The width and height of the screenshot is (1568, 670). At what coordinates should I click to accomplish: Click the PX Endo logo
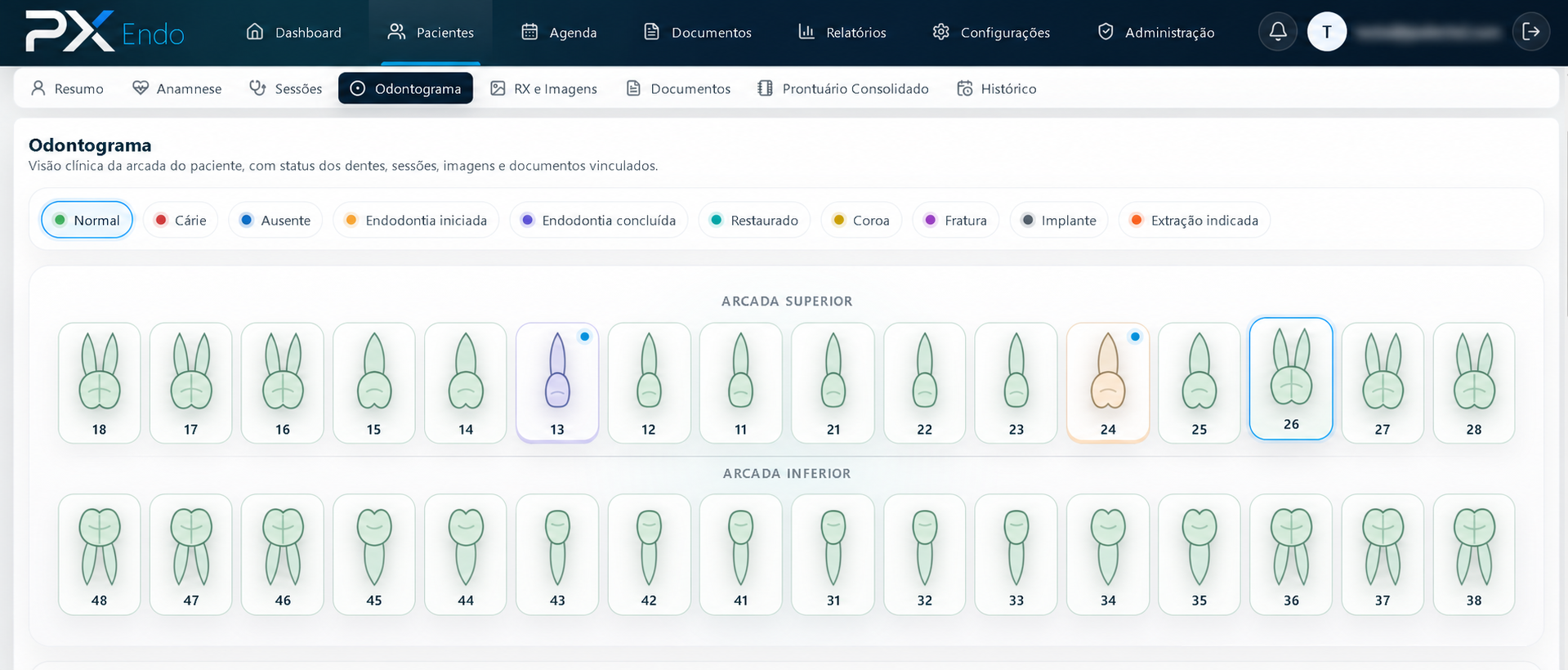[105, 32]
